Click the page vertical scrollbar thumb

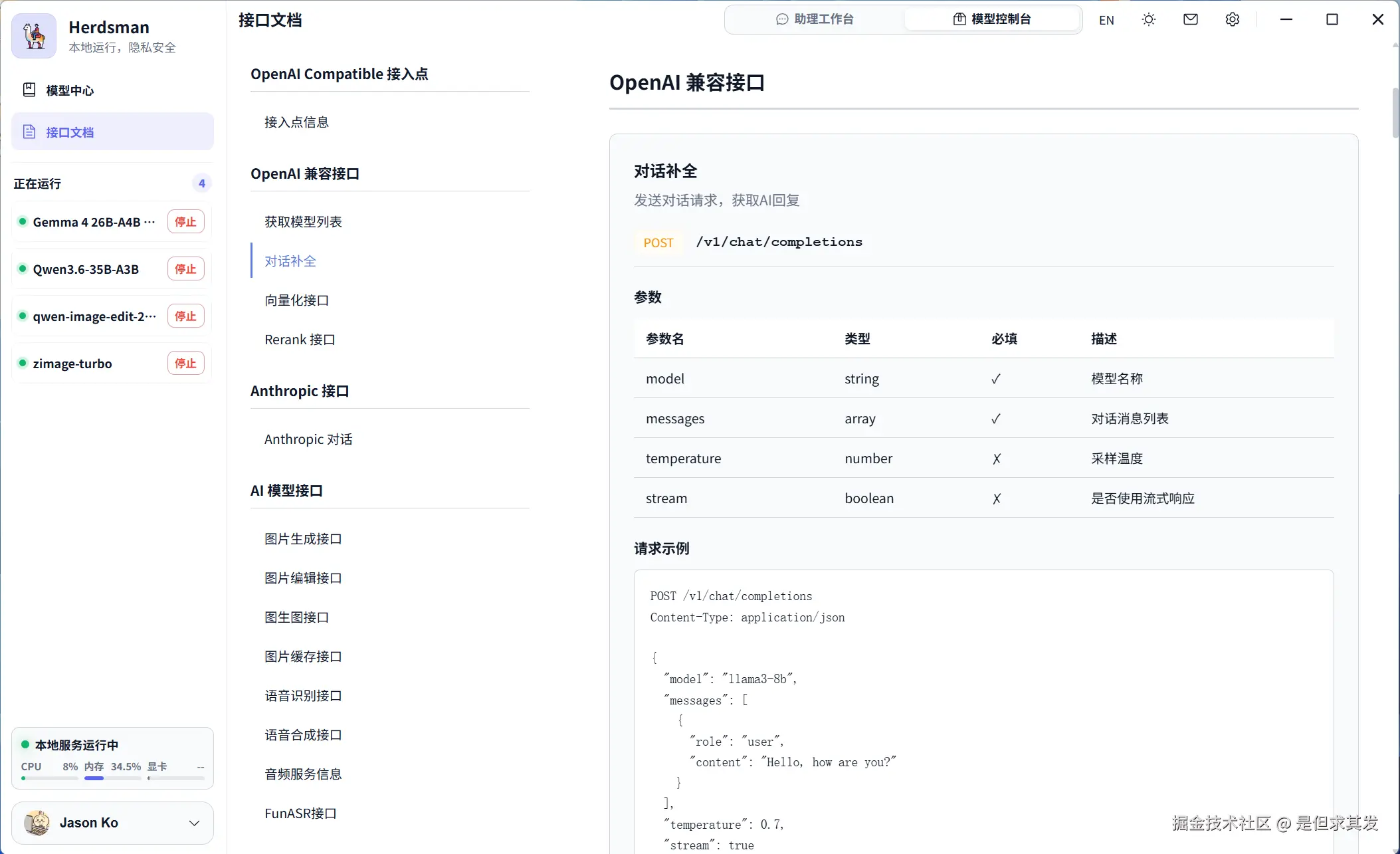pos(1395,113)
